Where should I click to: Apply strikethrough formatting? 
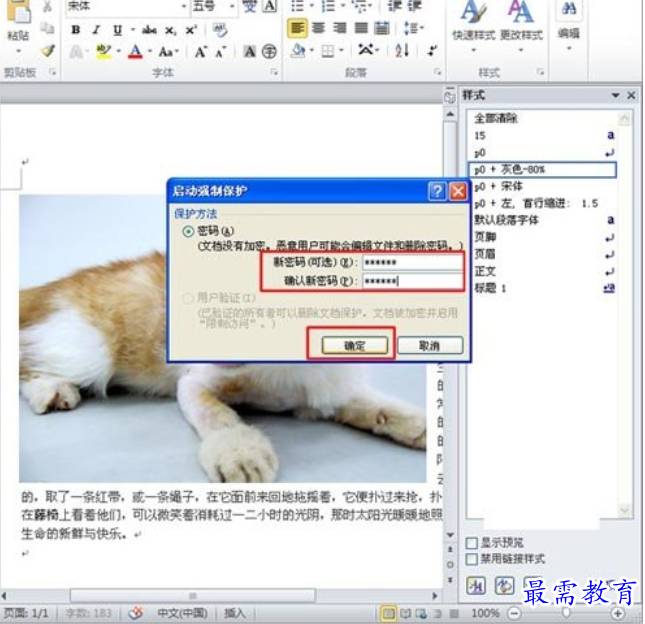click(149, 30)
